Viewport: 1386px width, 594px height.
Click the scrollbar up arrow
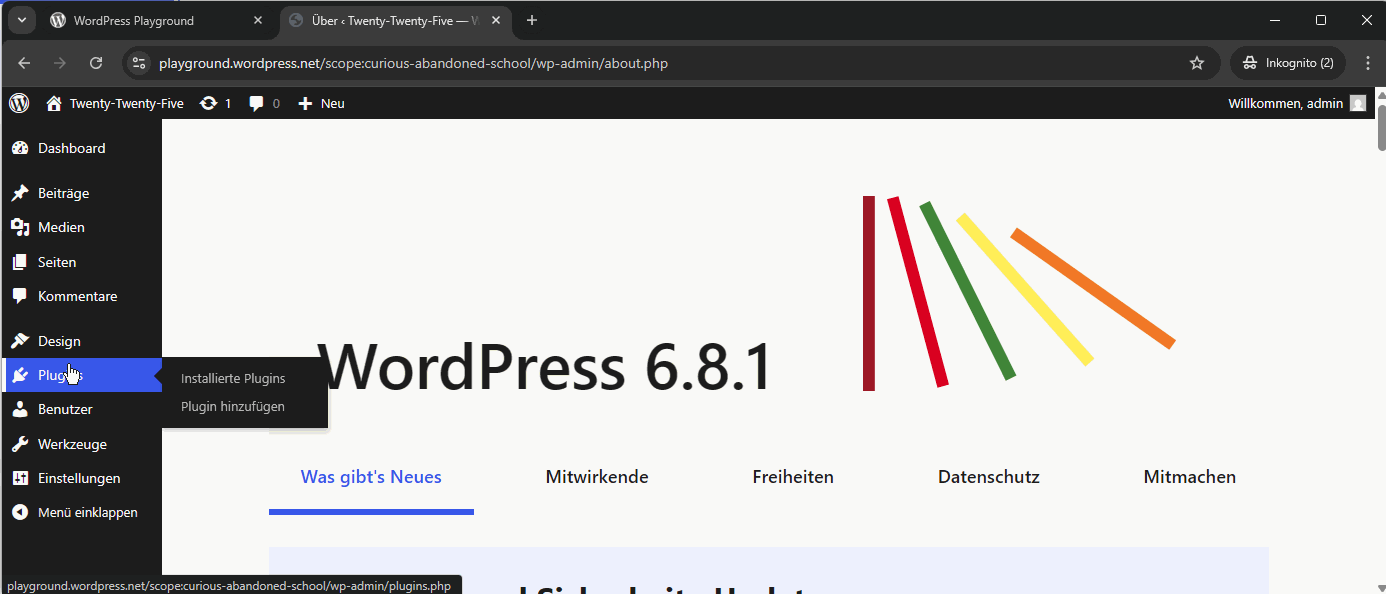tap(1382, 94)
